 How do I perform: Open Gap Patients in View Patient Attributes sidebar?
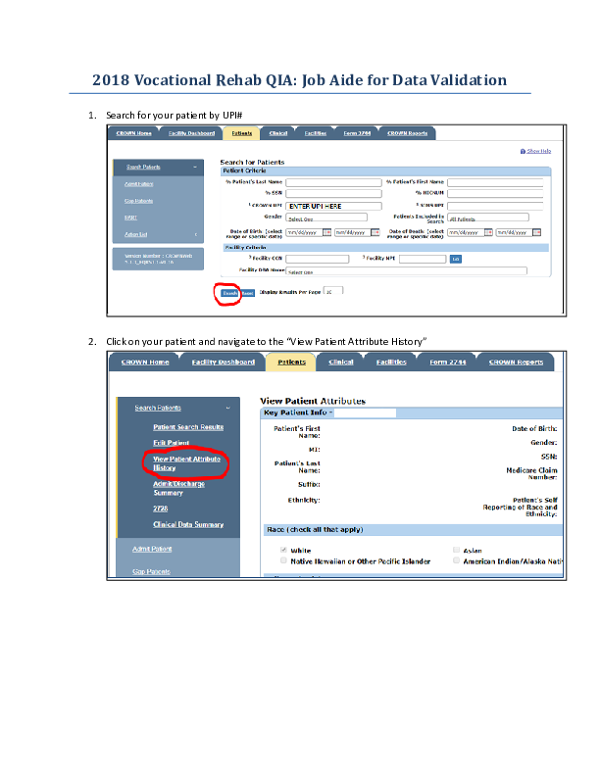(x=151, y=572)
